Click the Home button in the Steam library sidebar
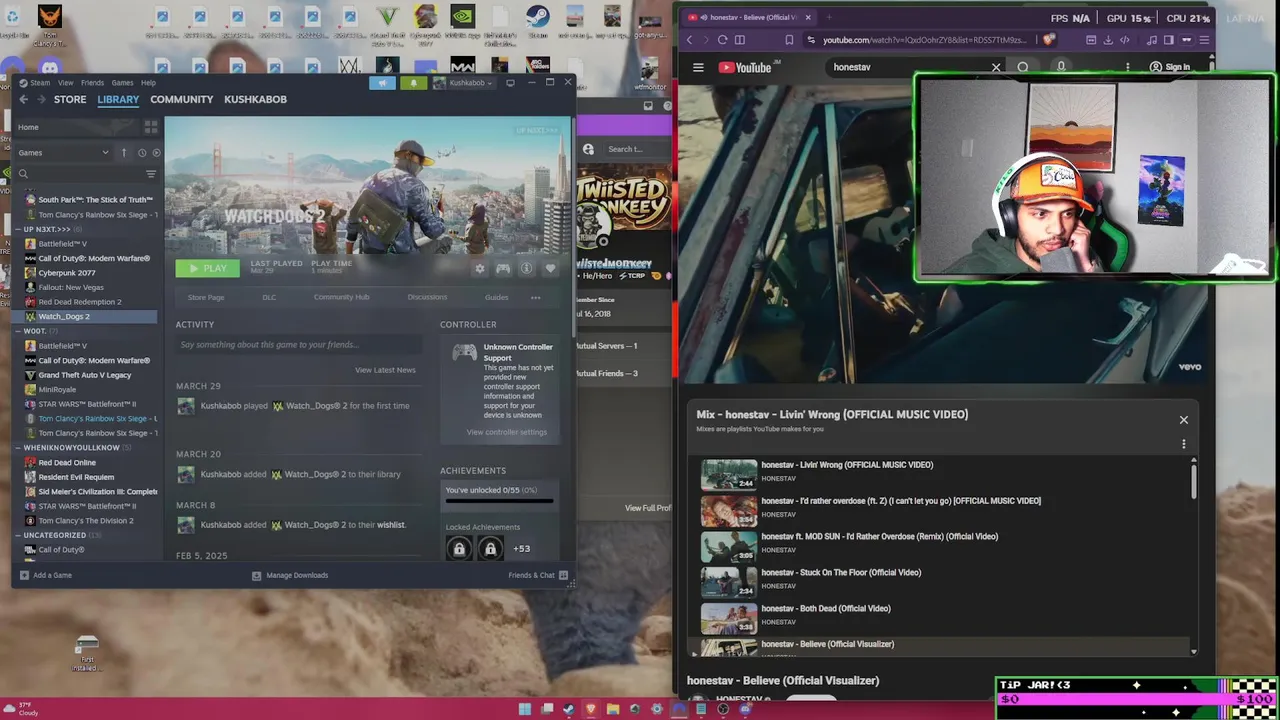The width and height of the screenshot is (1280, 720). coord(76,127)
